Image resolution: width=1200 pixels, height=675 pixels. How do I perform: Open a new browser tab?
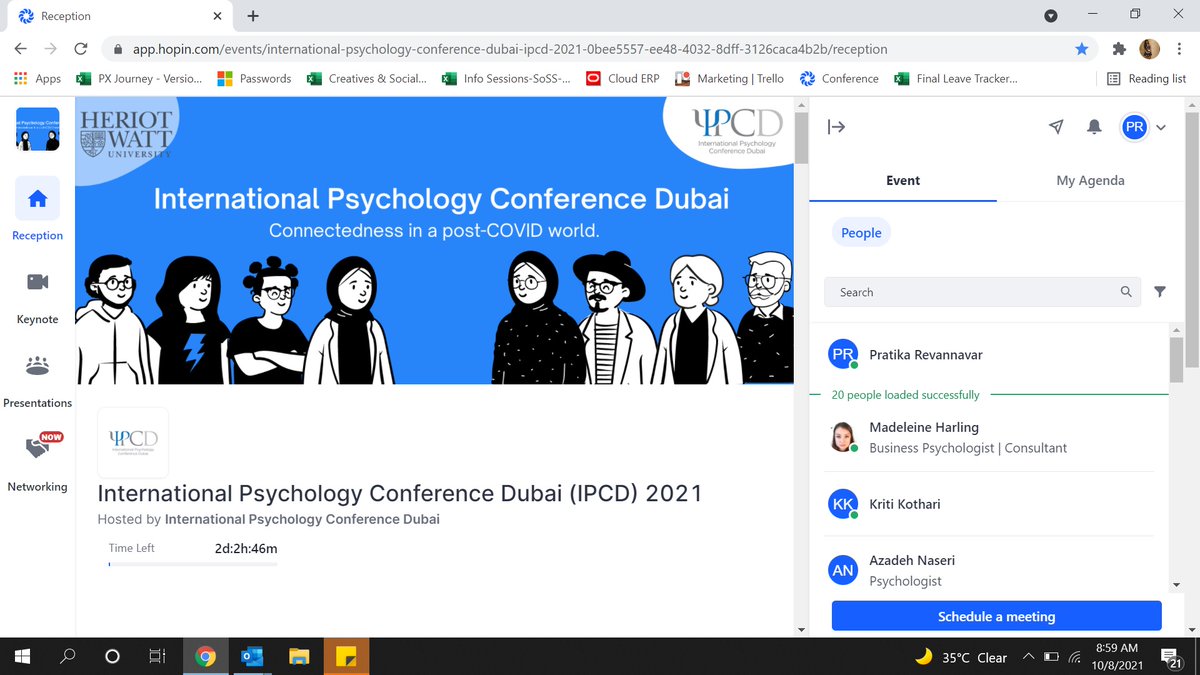click(253, 16)
